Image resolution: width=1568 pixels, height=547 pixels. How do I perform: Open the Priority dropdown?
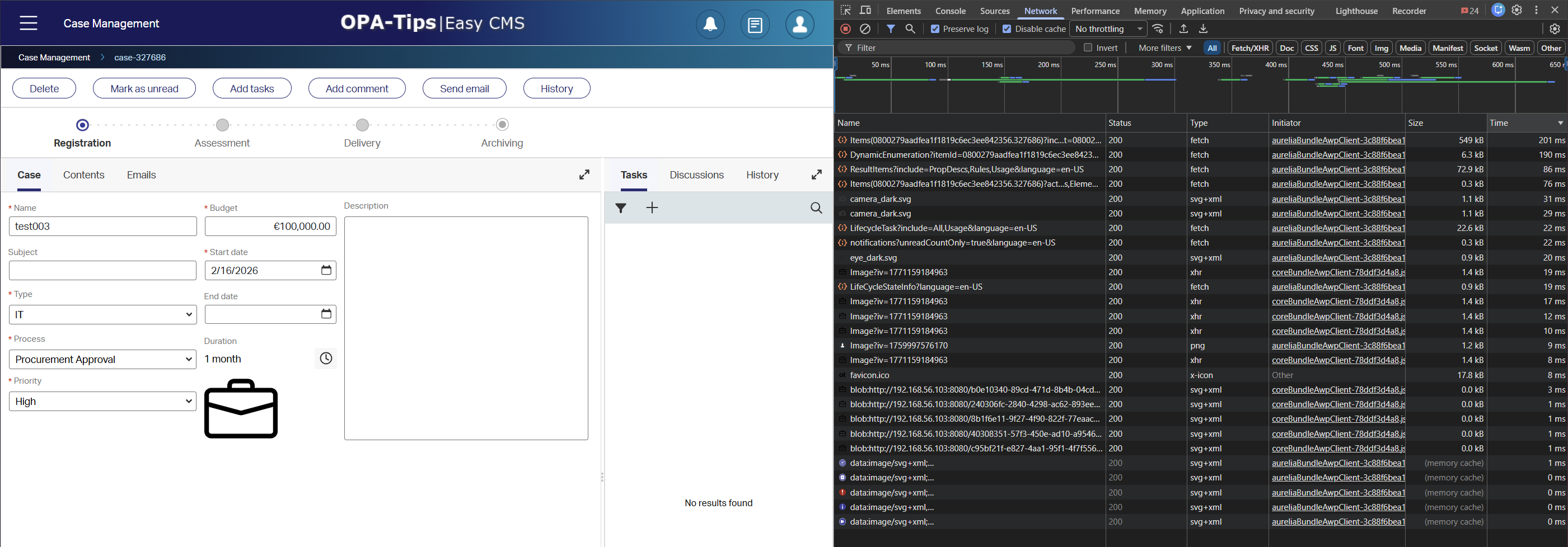click(102, 402)
